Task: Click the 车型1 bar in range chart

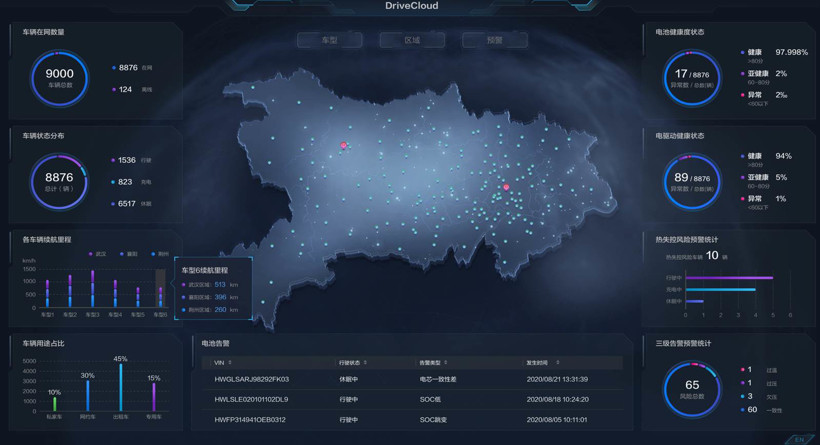Action: pyautogui.click(x=48, y=293)
